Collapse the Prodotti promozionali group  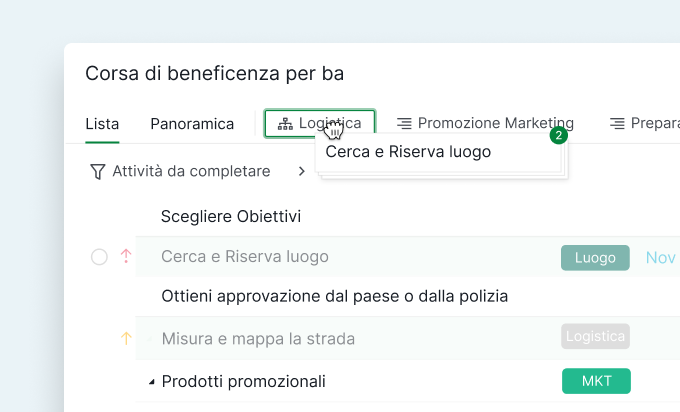click(152, 382)
